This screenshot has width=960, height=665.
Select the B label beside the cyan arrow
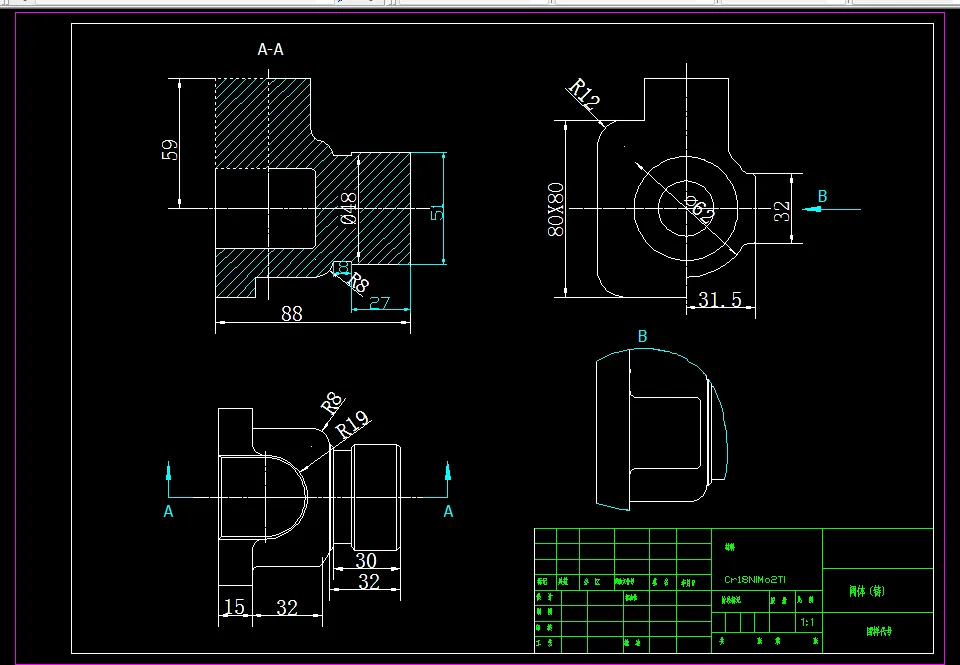pos(822,196)
